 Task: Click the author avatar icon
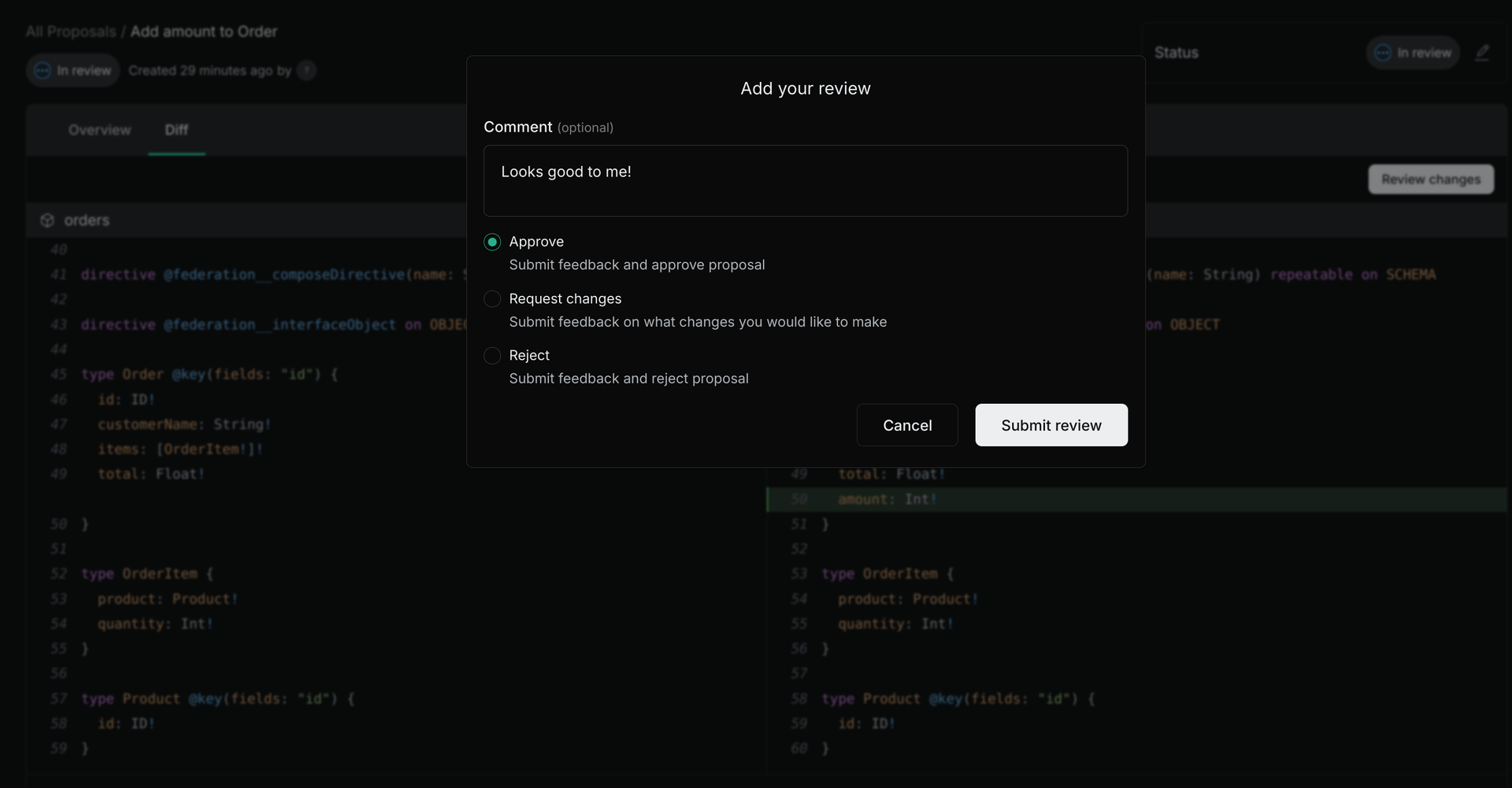pos(307,71)
